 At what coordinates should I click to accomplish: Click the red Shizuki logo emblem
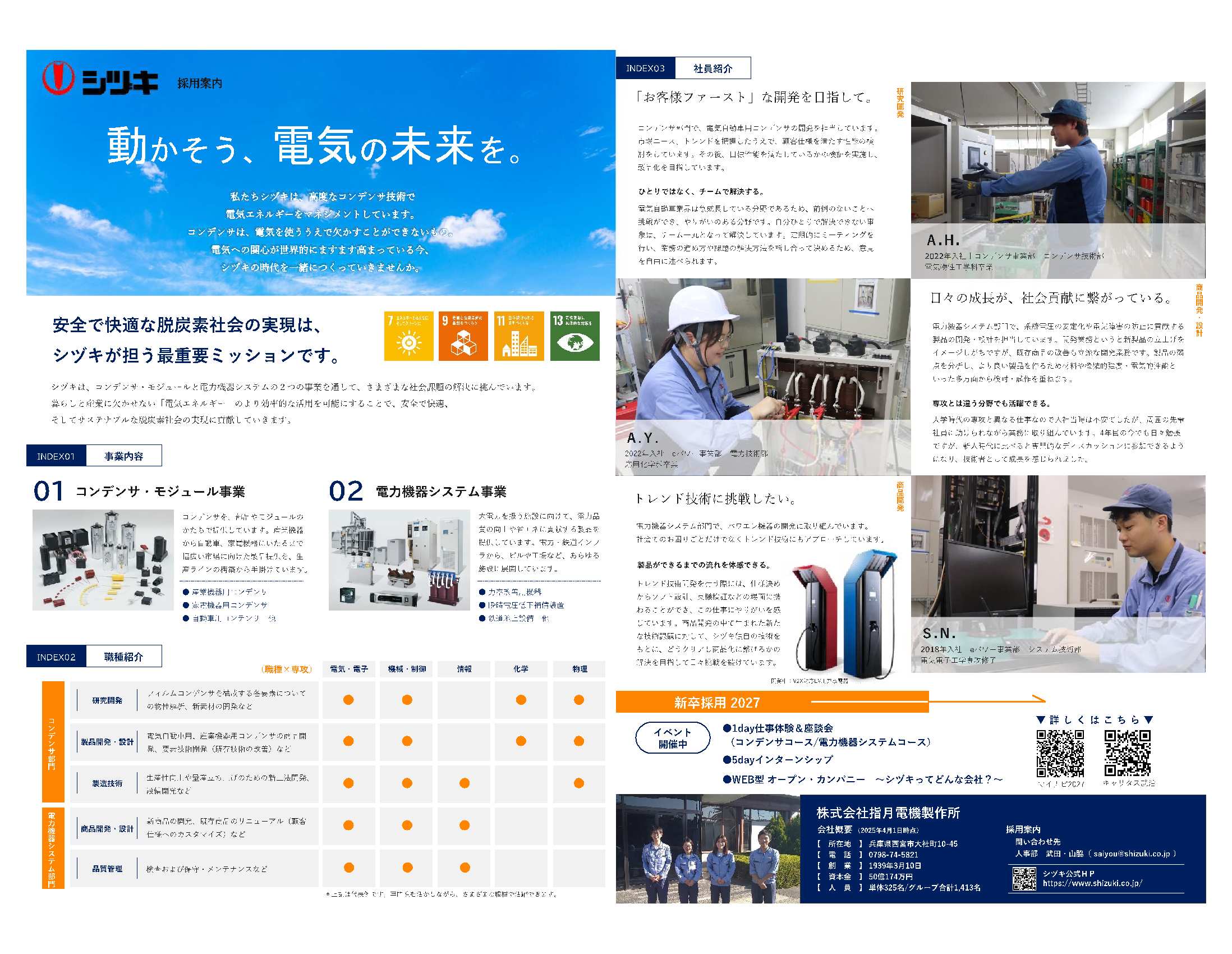[58, 77]
